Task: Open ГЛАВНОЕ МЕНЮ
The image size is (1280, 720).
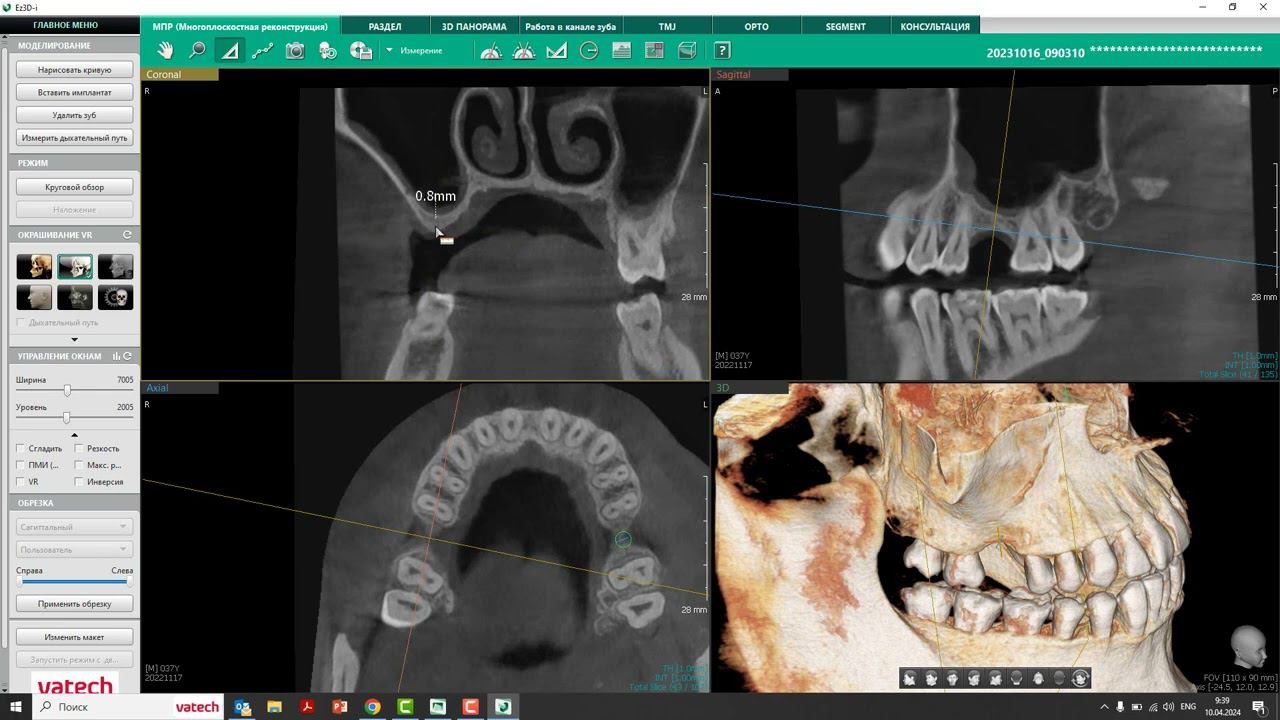Action: coord(66,25)
